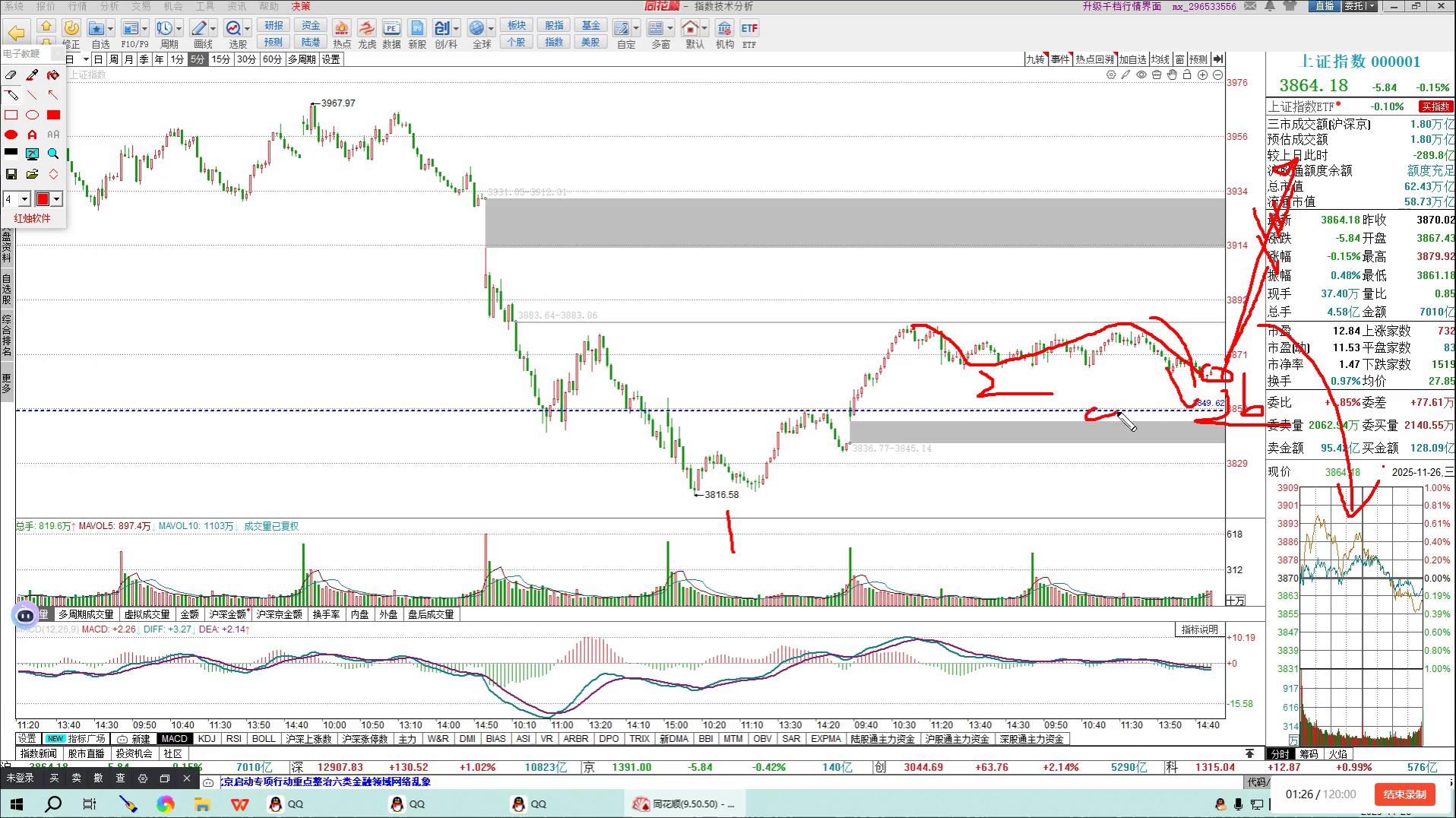Toggle the chart hand pan tool

[x=1172, y=75]
